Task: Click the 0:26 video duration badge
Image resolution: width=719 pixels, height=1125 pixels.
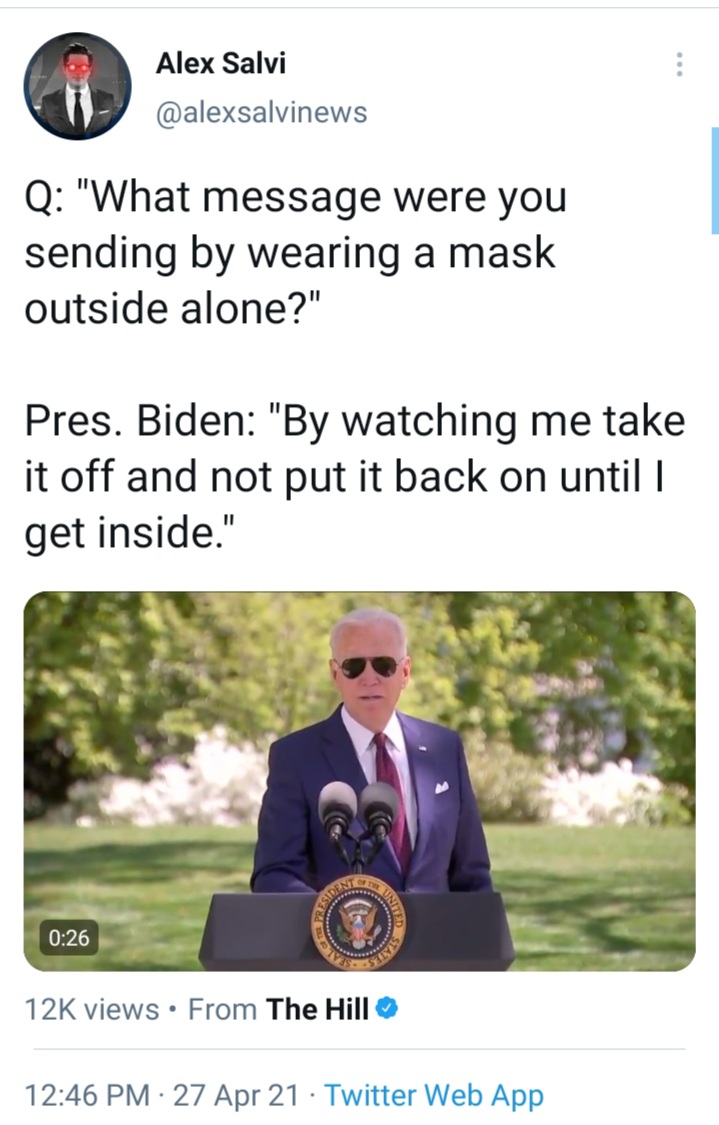Action: click(x=69, y=937)
